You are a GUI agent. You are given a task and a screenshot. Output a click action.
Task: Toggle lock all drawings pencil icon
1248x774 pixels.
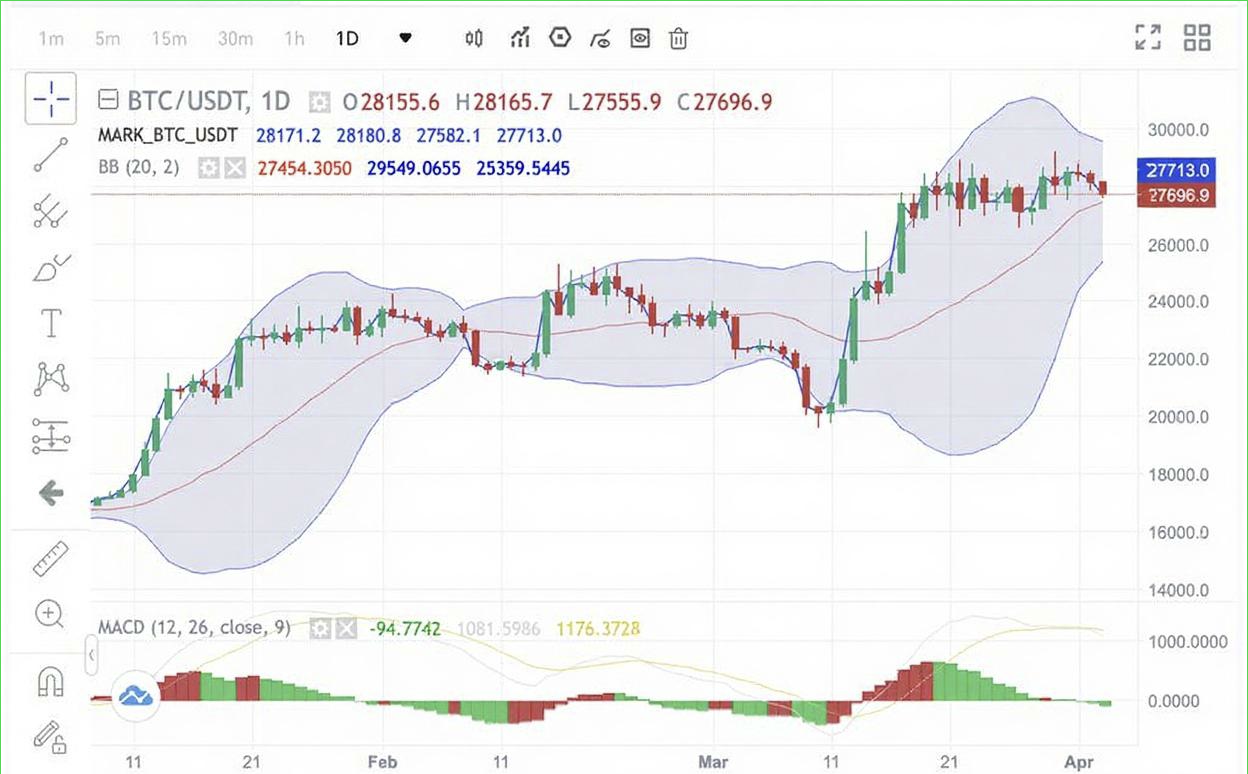click(50, 738)
